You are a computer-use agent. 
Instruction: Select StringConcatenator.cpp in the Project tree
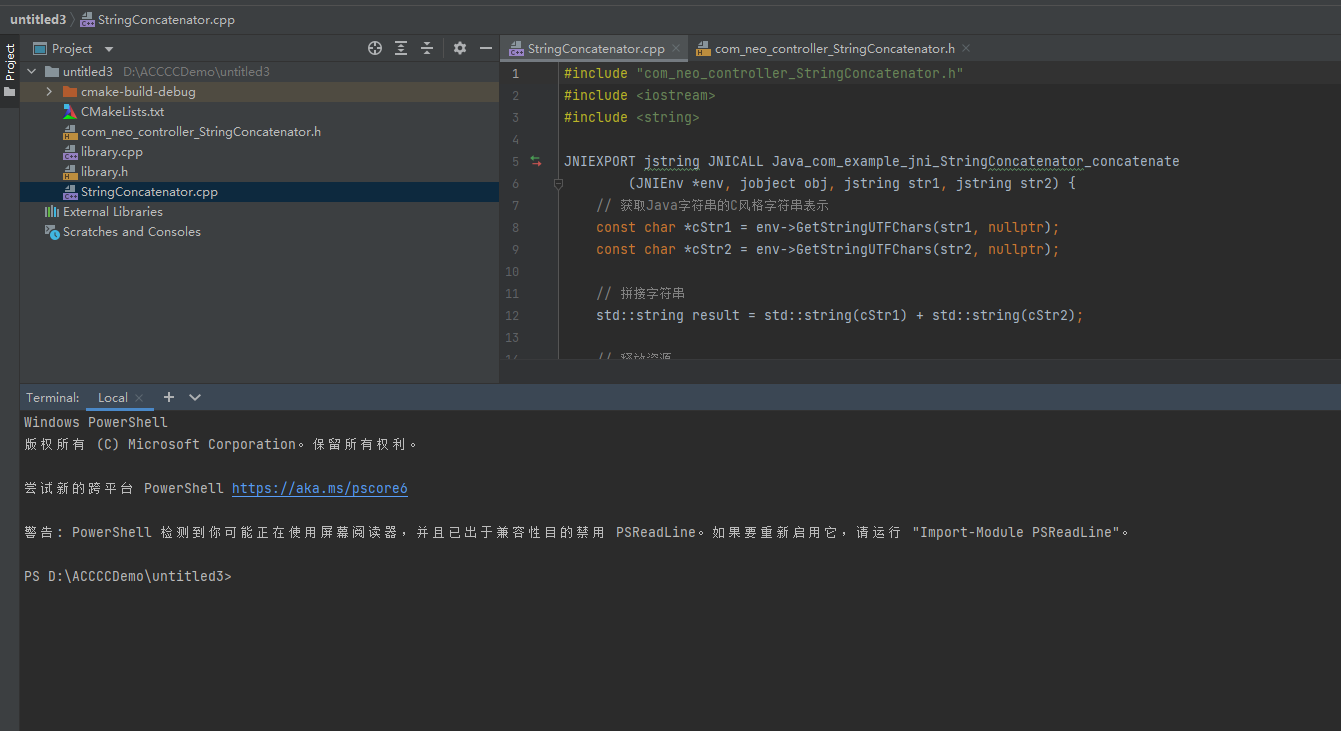259,192
